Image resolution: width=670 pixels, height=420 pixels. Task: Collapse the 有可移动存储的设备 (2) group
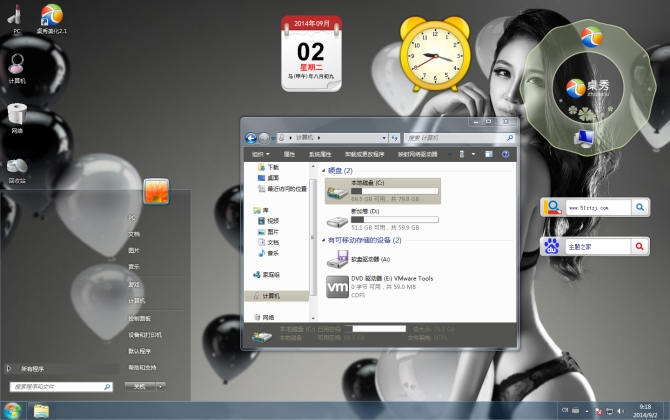(x=324, y=241)
